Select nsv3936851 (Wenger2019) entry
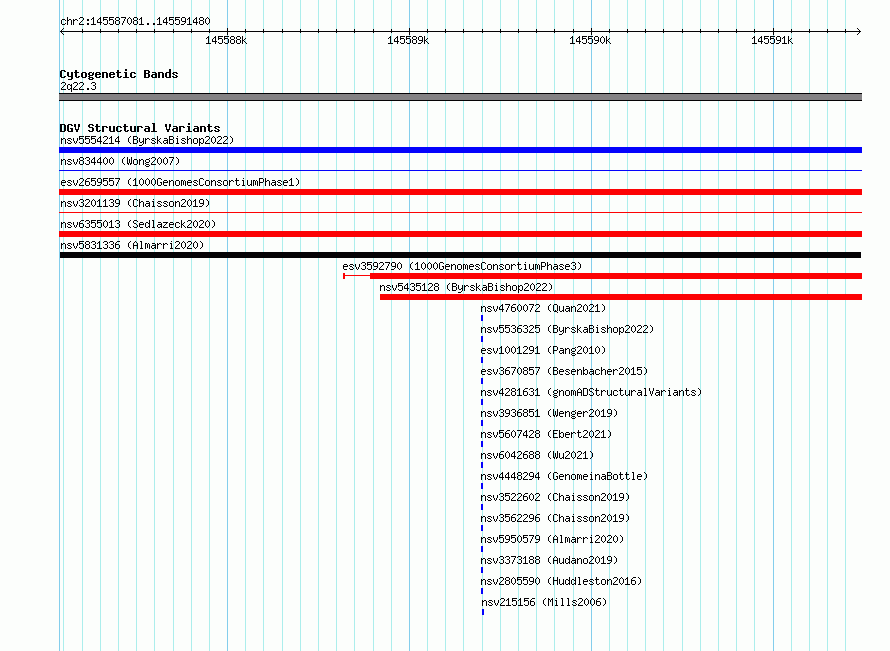This screenshot has height=651, width=890. tap(549, 413)
